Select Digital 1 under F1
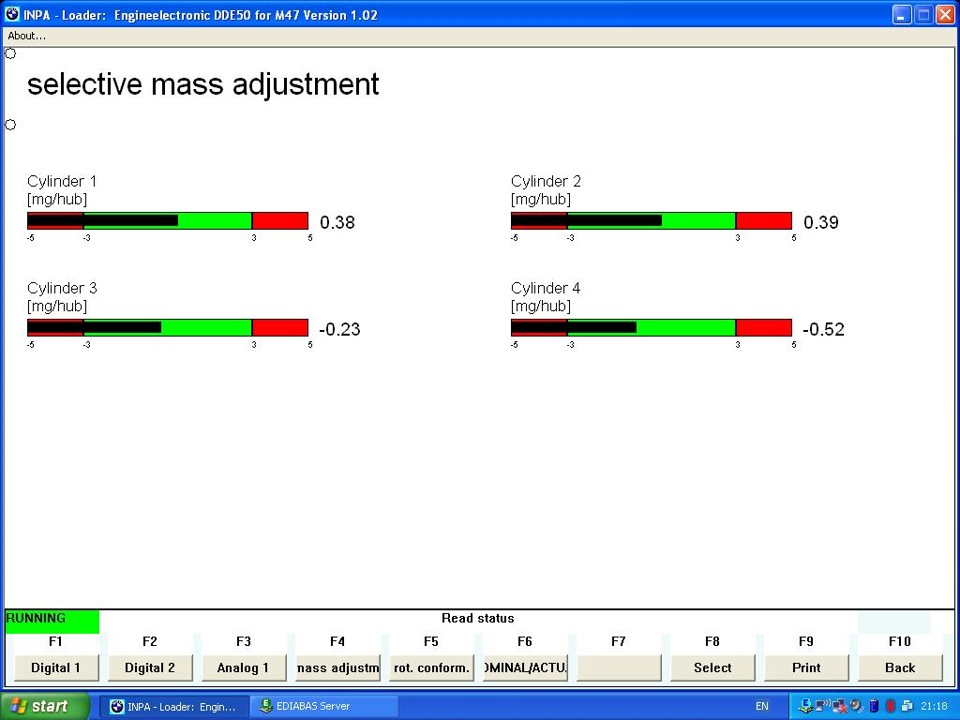 point(56,668)
